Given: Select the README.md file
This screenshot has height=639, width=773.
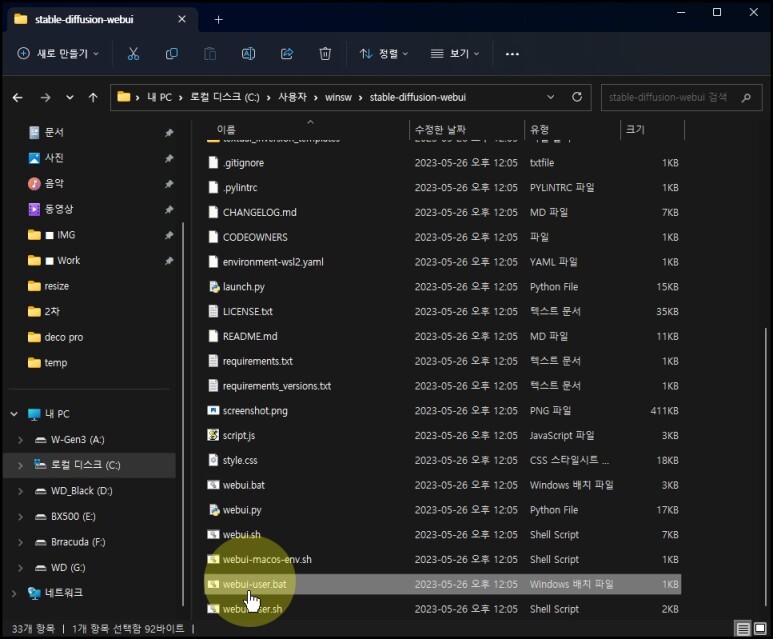Looking at the screenshot, I should click(443, 336).
